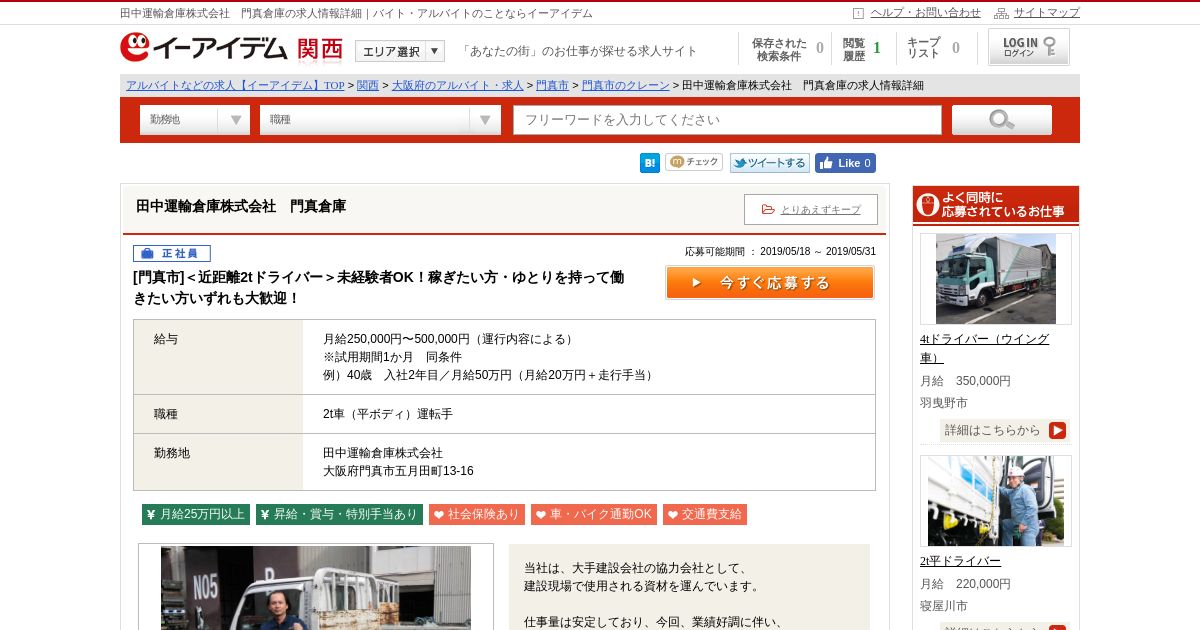Select tag 月給25万円以上

click(x=196, y=514)
